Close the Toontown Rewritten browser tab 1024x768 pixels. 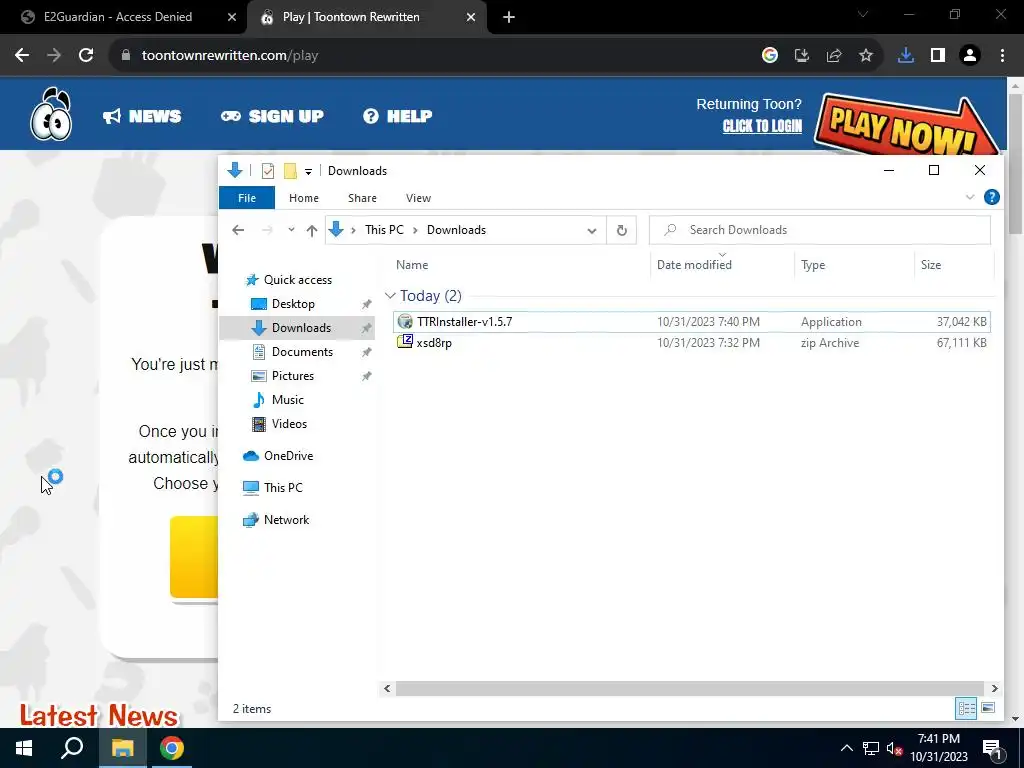coord(471,17)
